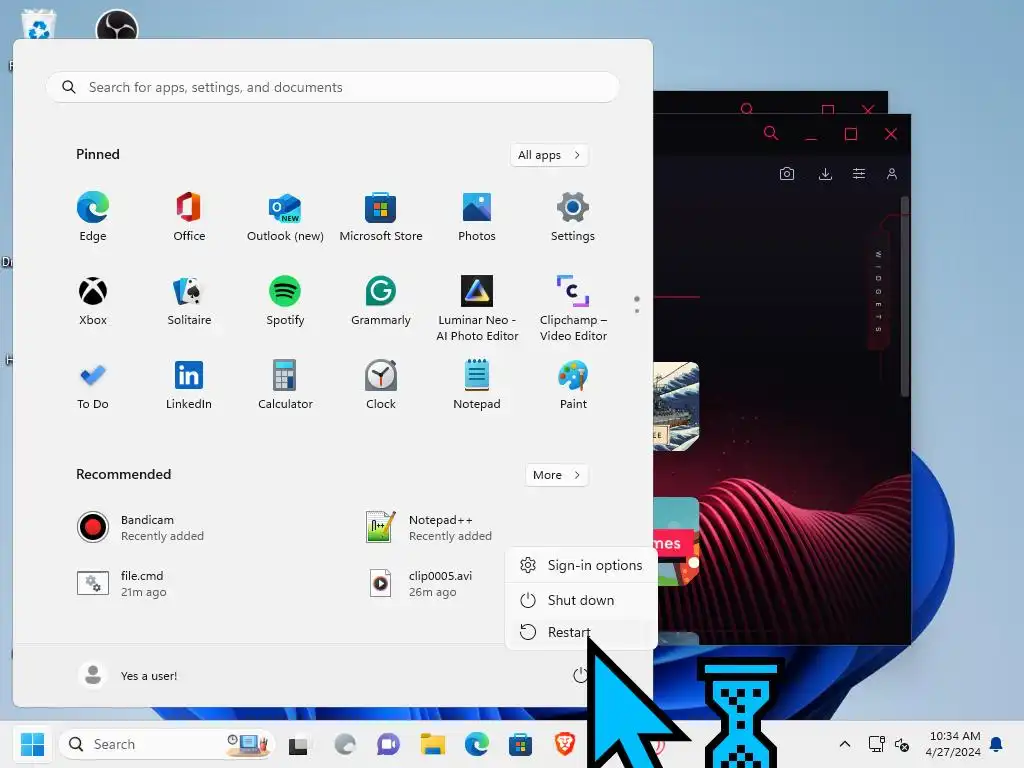Launch Spotify from Start menu
The width and height of the screenshot is (1024, 768).
pos(285,301)
